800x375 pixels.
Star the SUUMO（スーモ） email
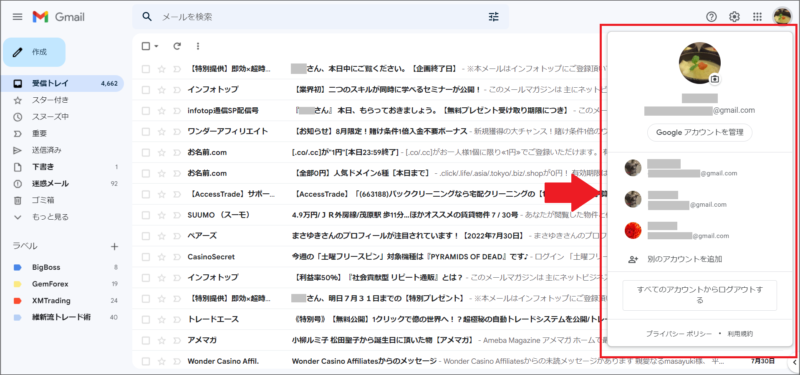pos(162,215)
